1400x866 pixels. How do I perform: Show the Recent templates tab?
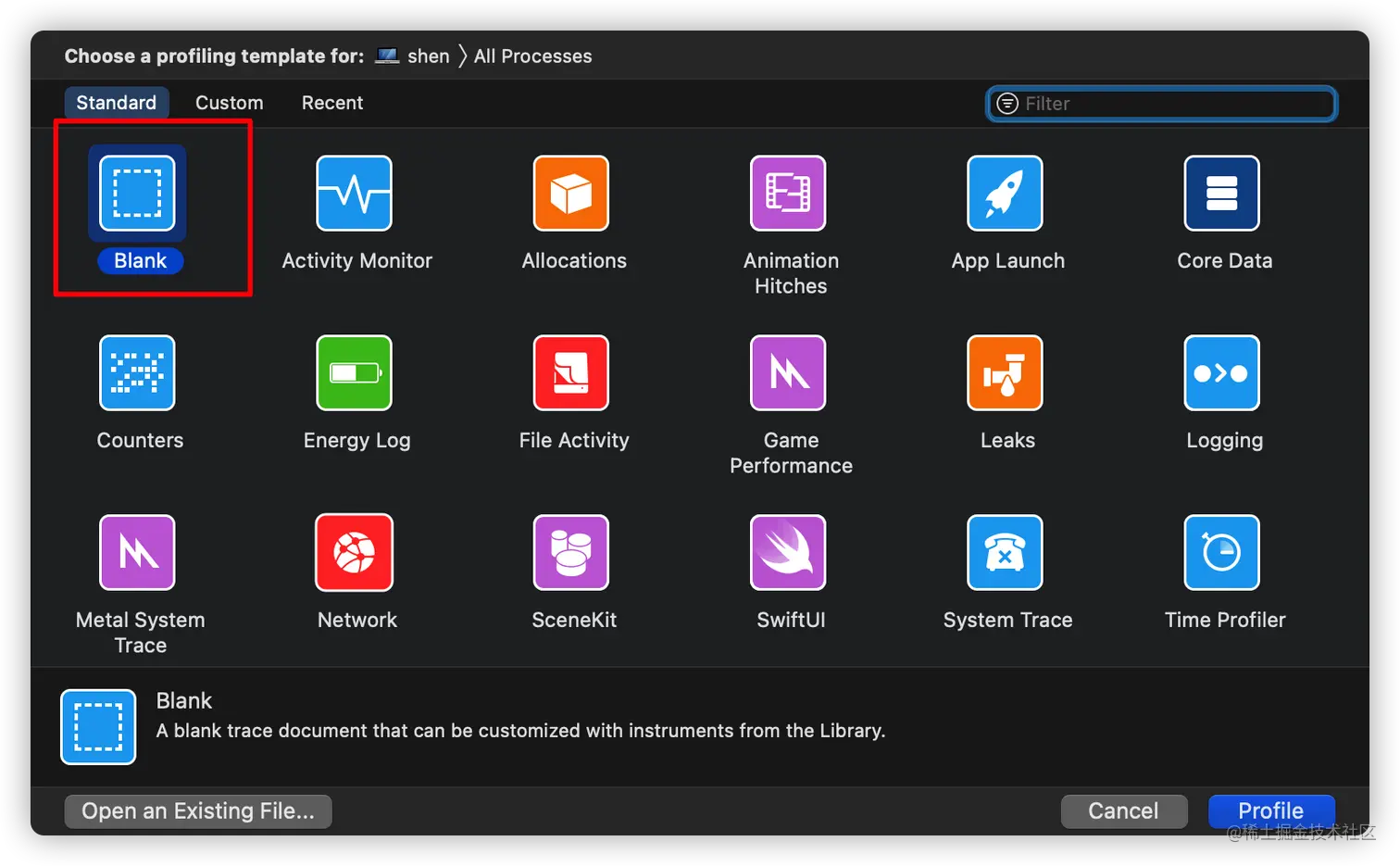332,103
